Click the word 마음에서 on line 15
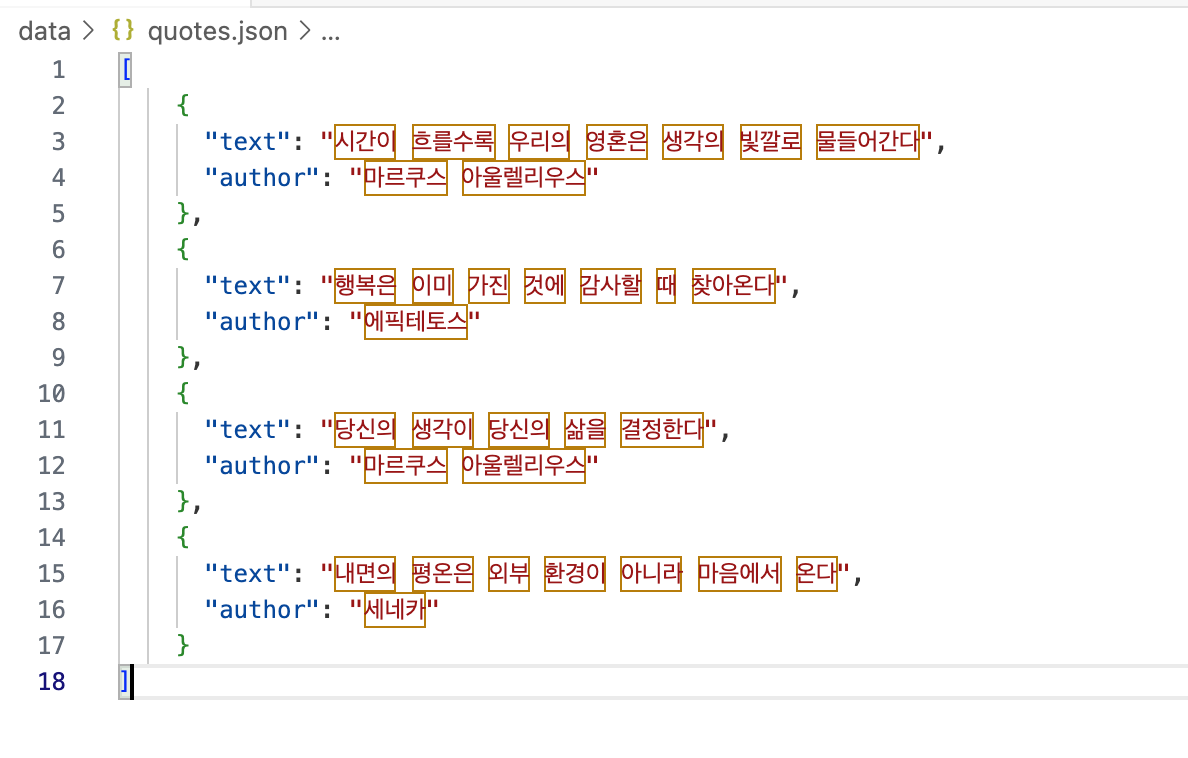This screenshot has height=758, width=1188. click(739, 574)
